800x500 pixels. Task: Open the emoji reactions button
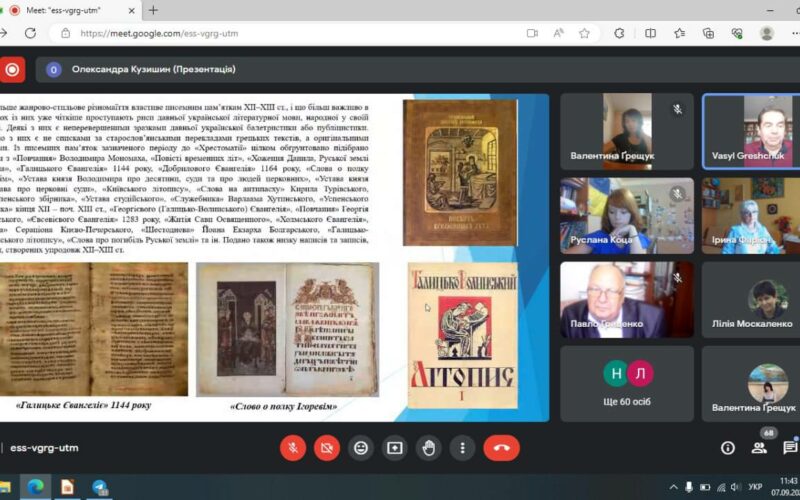361,448
